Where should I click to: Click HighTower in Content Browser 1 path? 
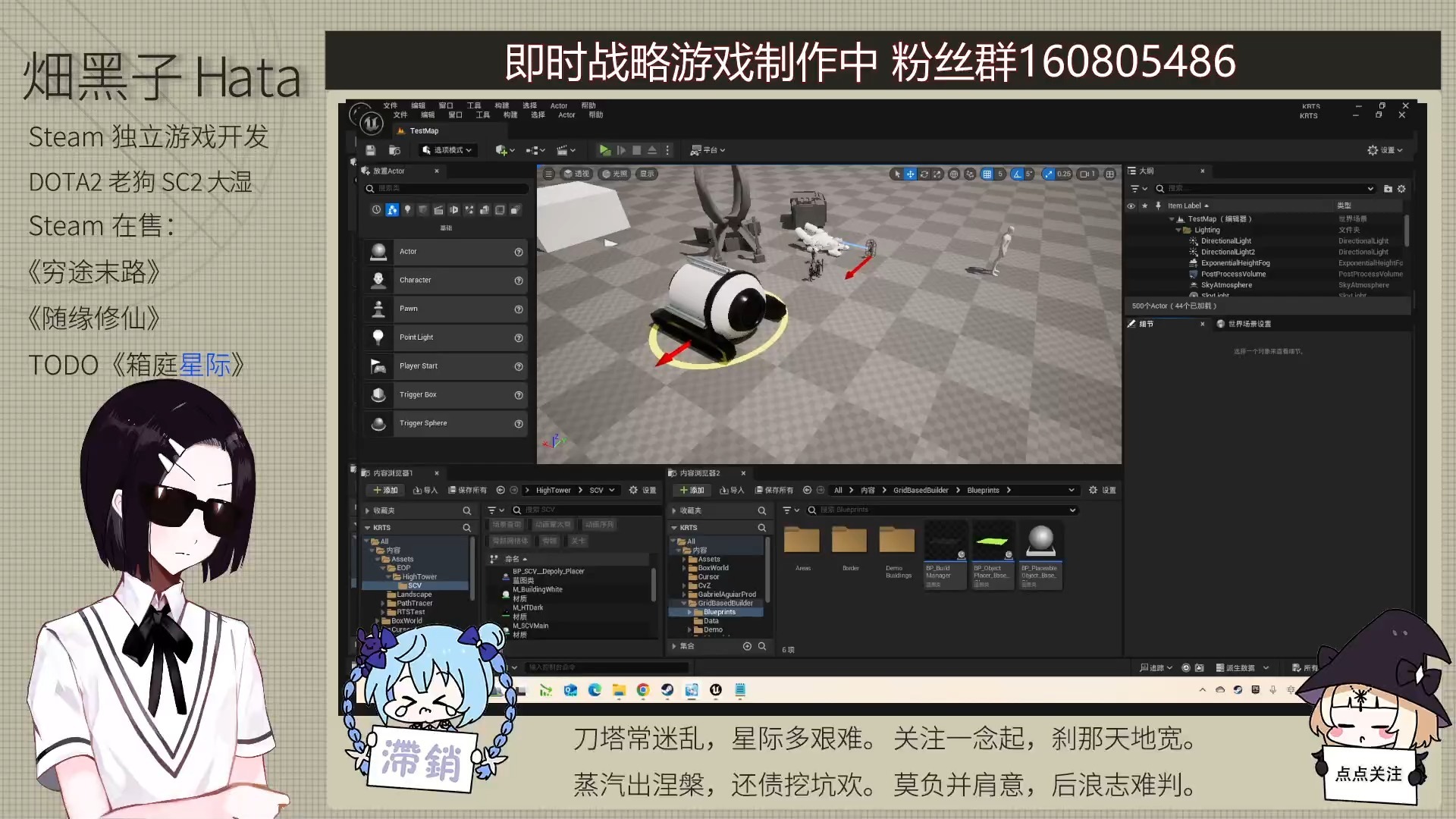click(x=553, y=491)
